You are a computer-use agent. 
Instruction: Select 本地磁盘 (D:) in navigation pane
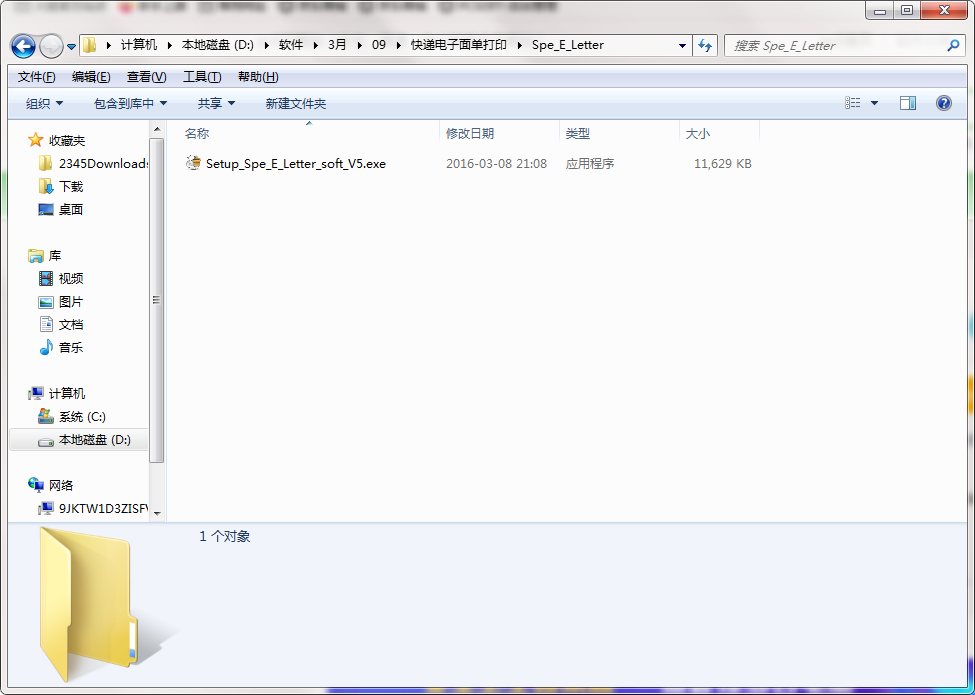coord(94,440)
